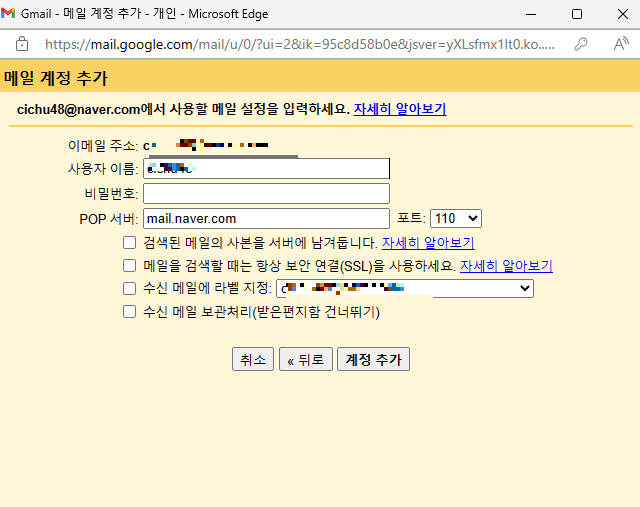The image size is (640, 507).
Task: Click the 이메일 주소 label
Action: [x=103, y=145]
